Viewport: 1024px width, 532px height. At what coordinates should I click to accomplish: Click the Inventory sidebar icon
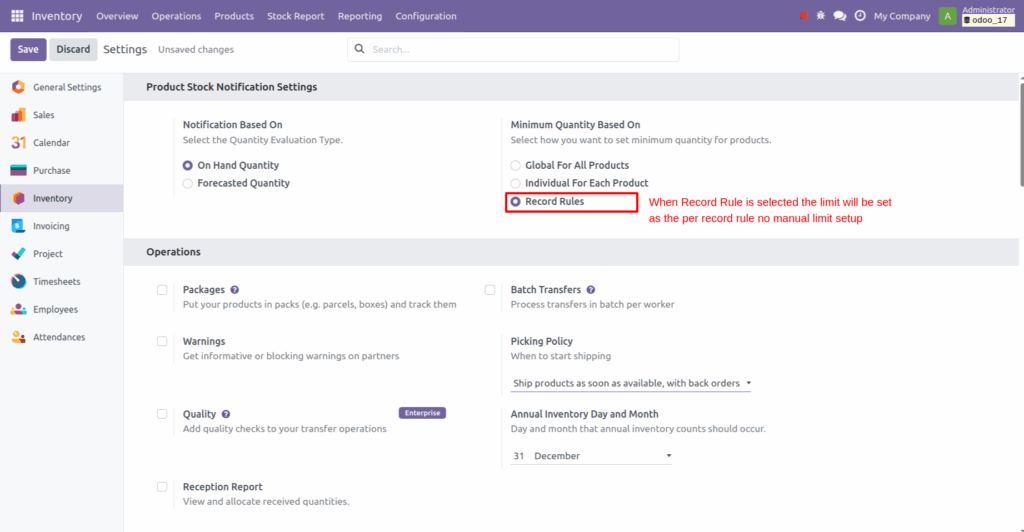tap(18, 198)
